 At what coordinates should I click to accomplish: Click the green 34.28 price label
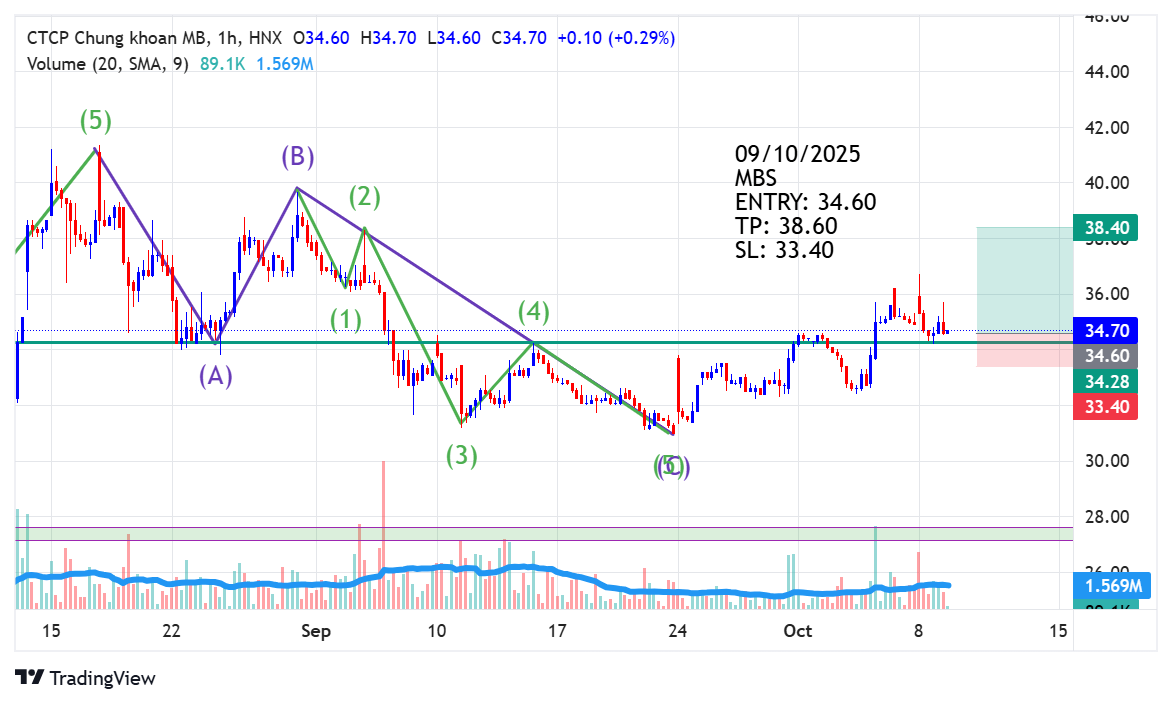(1105, 382)
